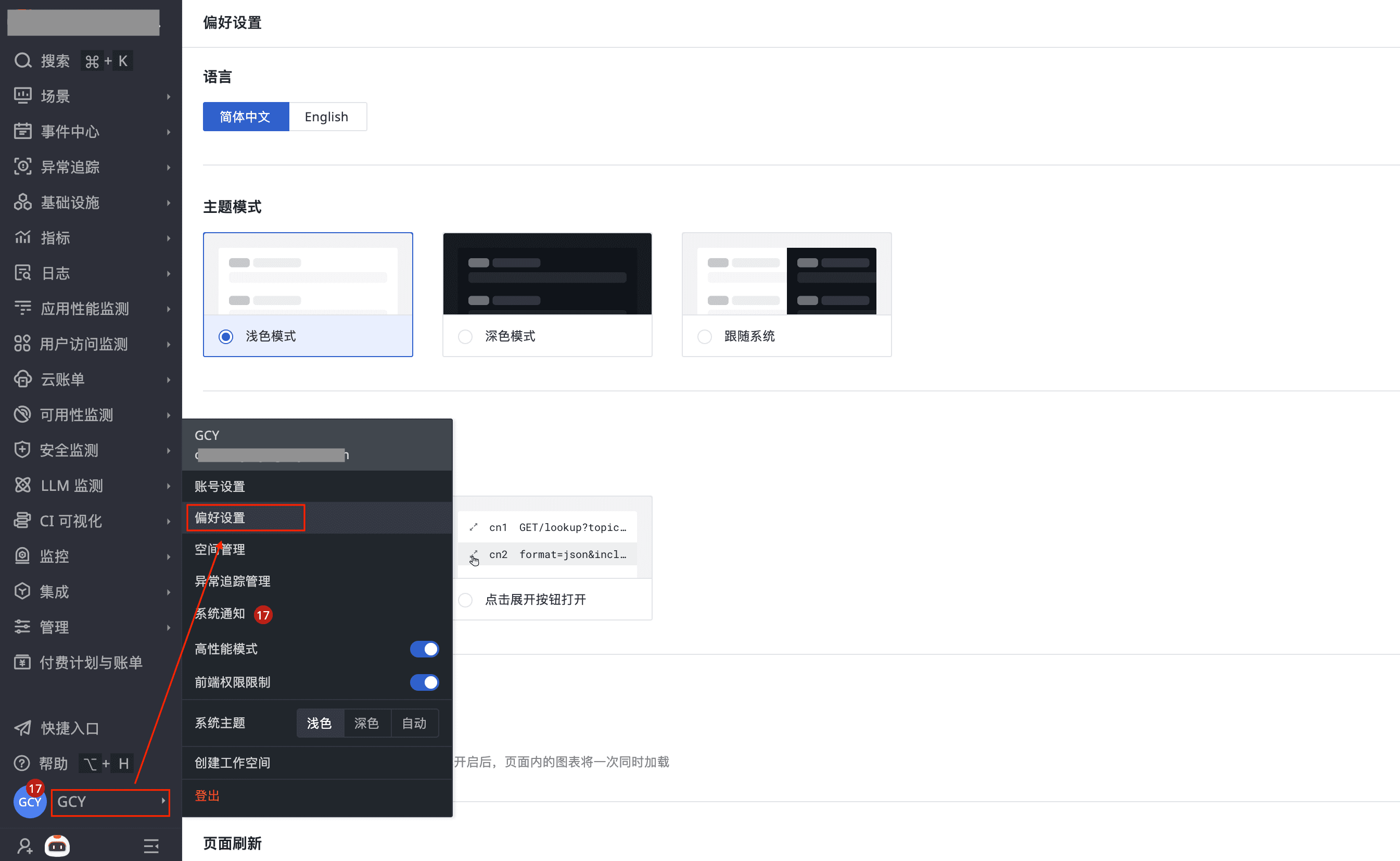Click the invite user icon at bottom left

pos(24,845)
